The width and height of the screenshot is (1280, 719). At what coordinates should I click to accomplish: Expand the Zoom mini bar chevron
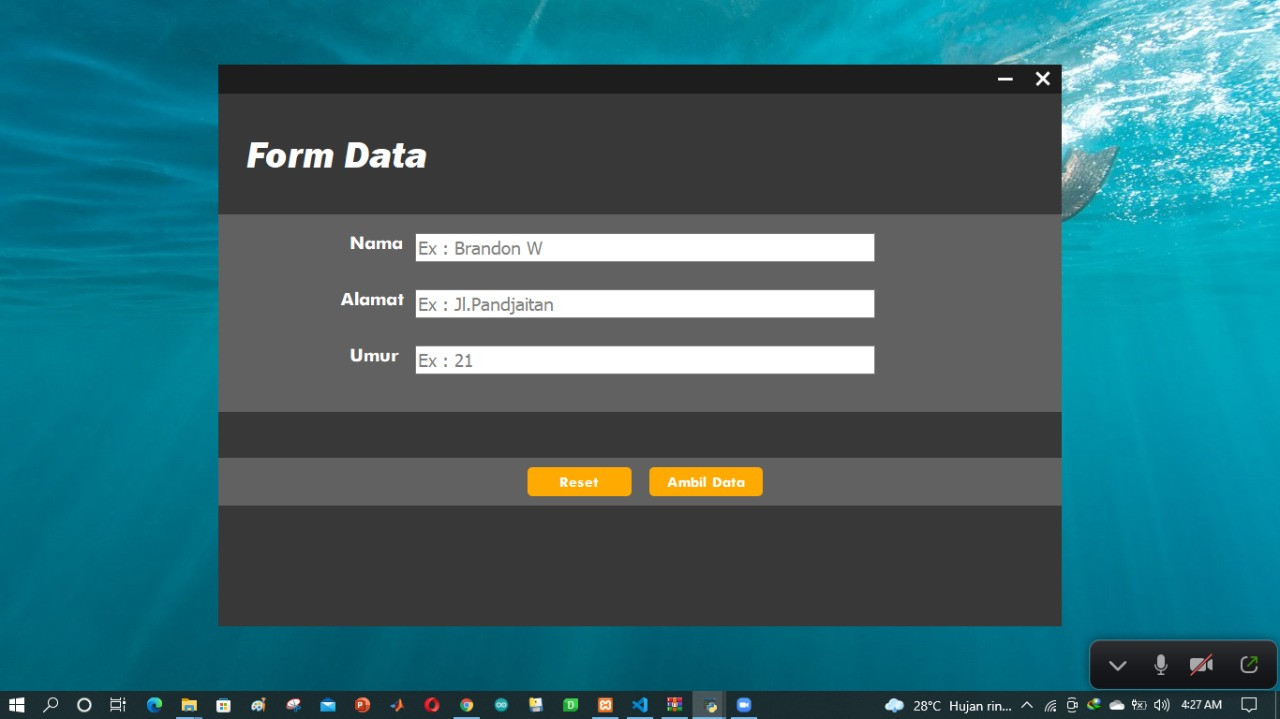pyautogui.click(x=1117, y=665)
